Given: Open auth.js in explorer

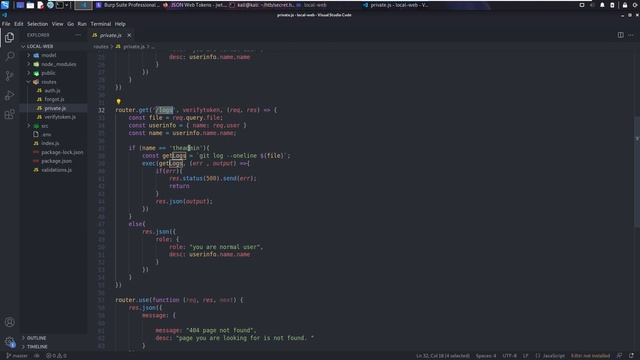Looking at the screenshot, I should 54,91.
